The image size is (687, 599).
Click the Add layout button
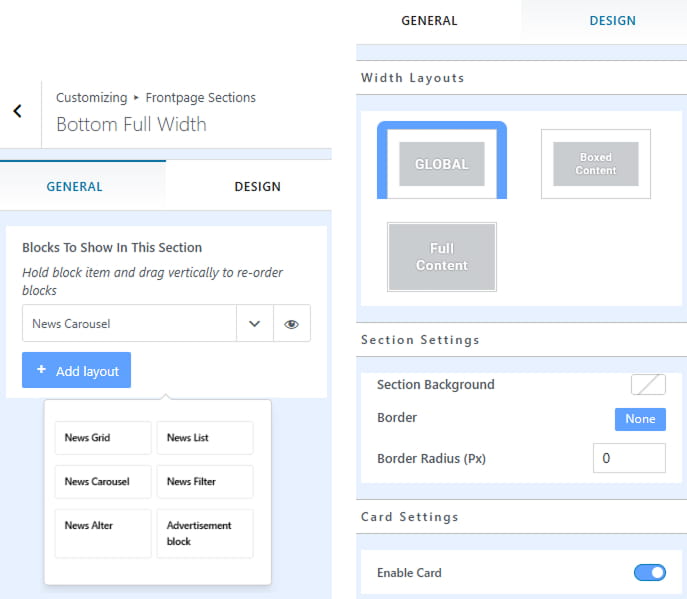(76, 370)
